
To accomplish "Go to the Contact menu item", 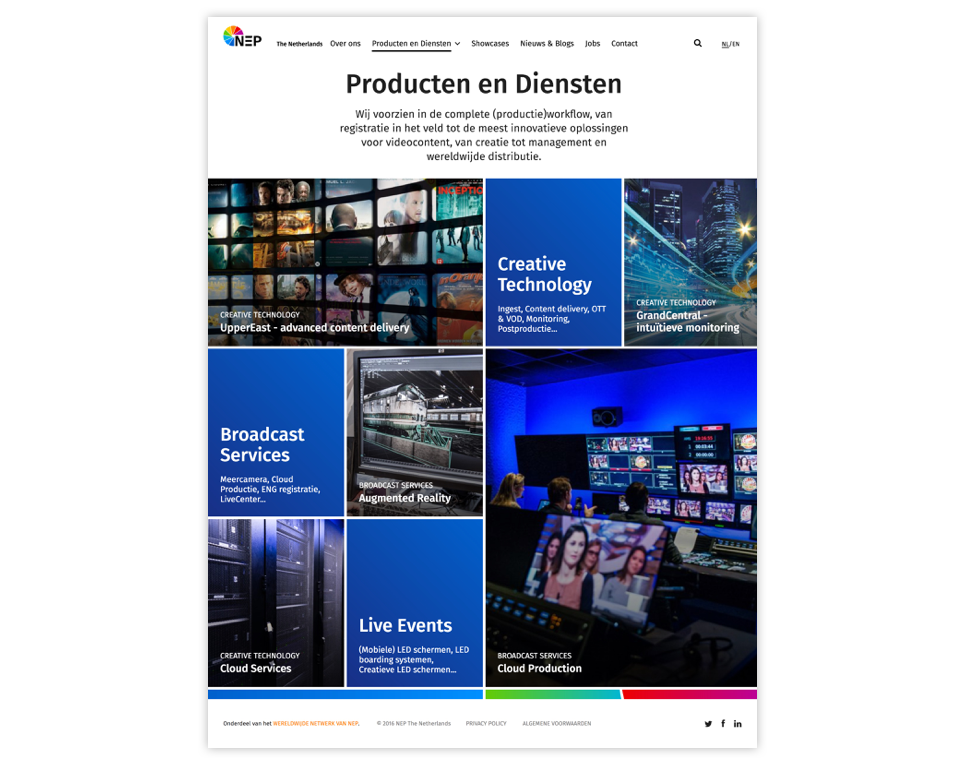I will 624,44.
